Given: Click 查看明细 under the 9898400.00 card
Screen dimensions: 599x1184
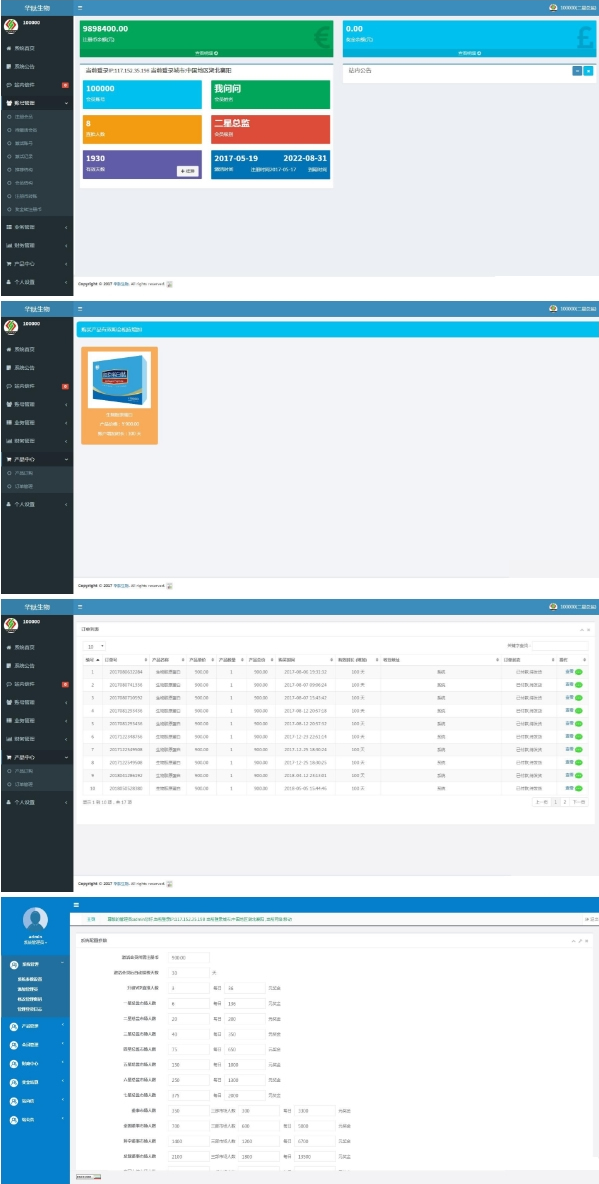Looking at the screenshot, I should pos(206,54).
